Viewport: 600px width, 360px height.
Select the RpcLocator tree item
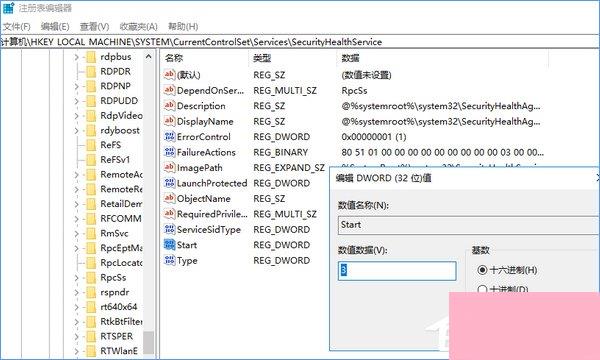pyautogui.click(x=121, y=263)
